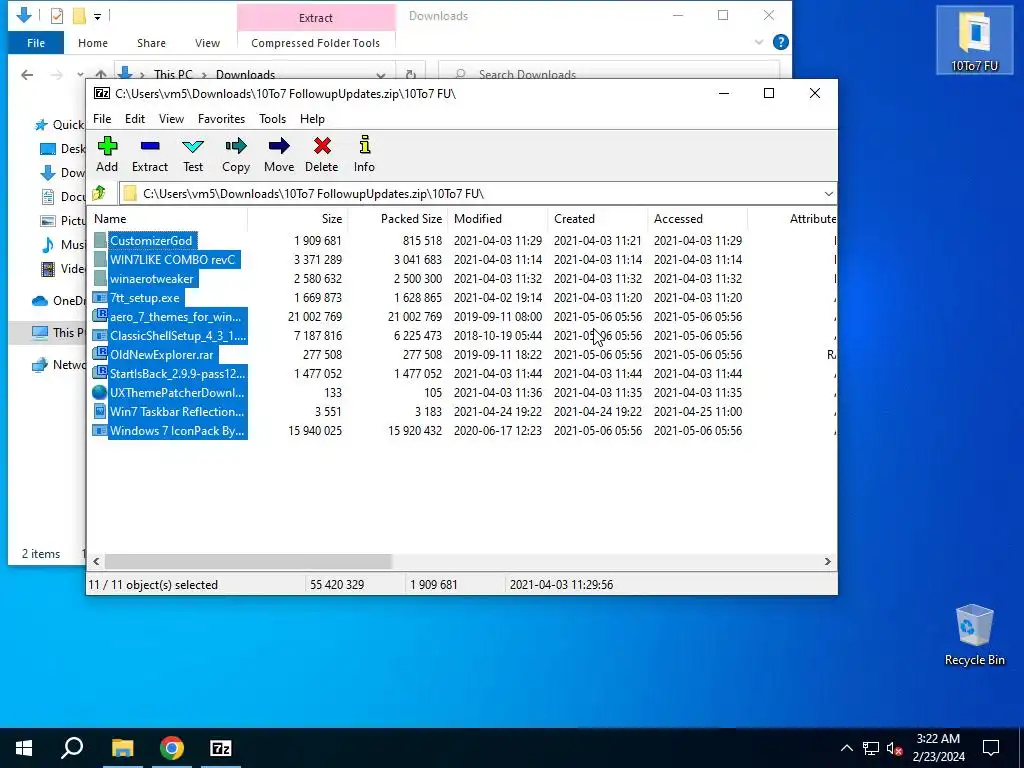Open the Help menu in 7-Zip

[x=312, y=119]
